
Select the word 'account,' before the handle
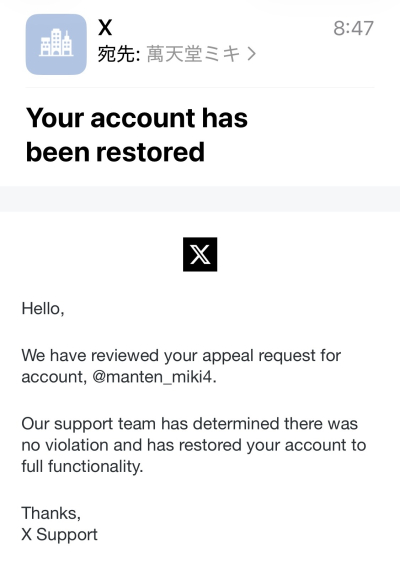click(x=54, y=377)
